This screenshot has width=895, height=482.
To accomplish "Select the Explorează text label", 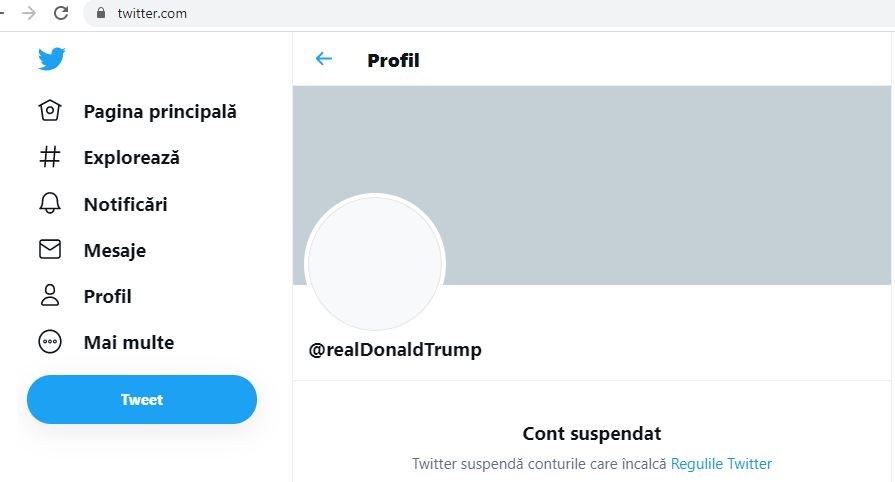I will click(x=132, y=157).
